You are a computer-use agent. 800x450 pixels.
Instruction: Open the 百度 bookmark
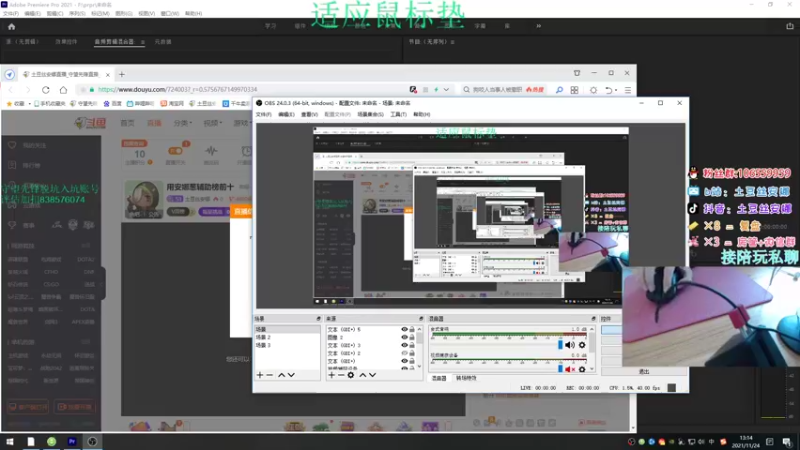[x=113, y=104]
